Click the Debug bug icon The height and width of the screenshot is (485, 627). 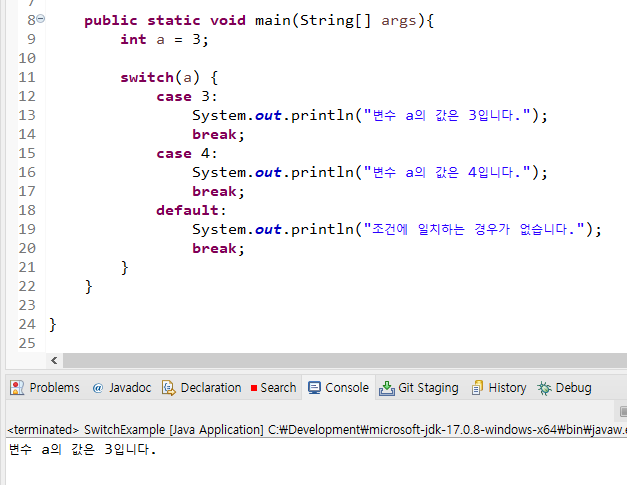(x=544, y=388)
